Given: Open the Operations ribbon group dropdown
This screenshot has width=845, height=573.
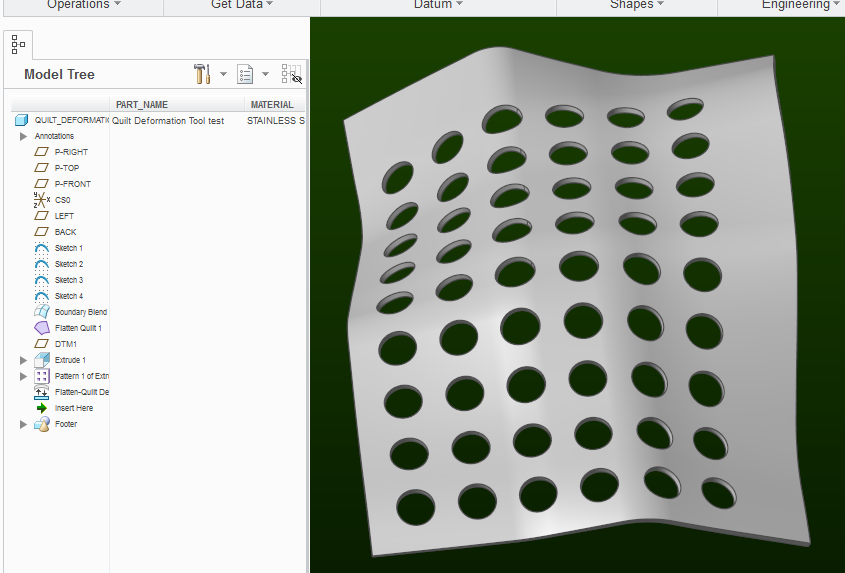Looking at the screenshot, I should [84, 5].
